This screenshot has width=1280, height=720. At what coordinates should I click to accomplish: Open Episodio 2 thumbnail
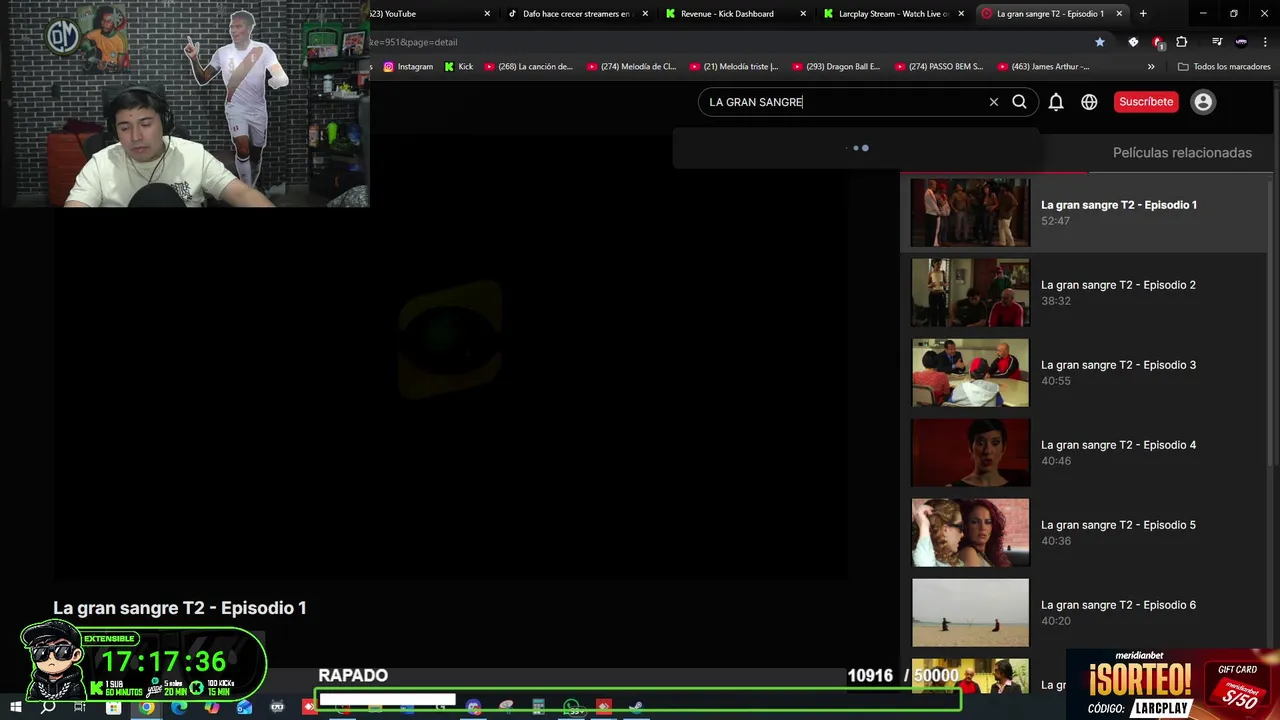pos(970,292)
